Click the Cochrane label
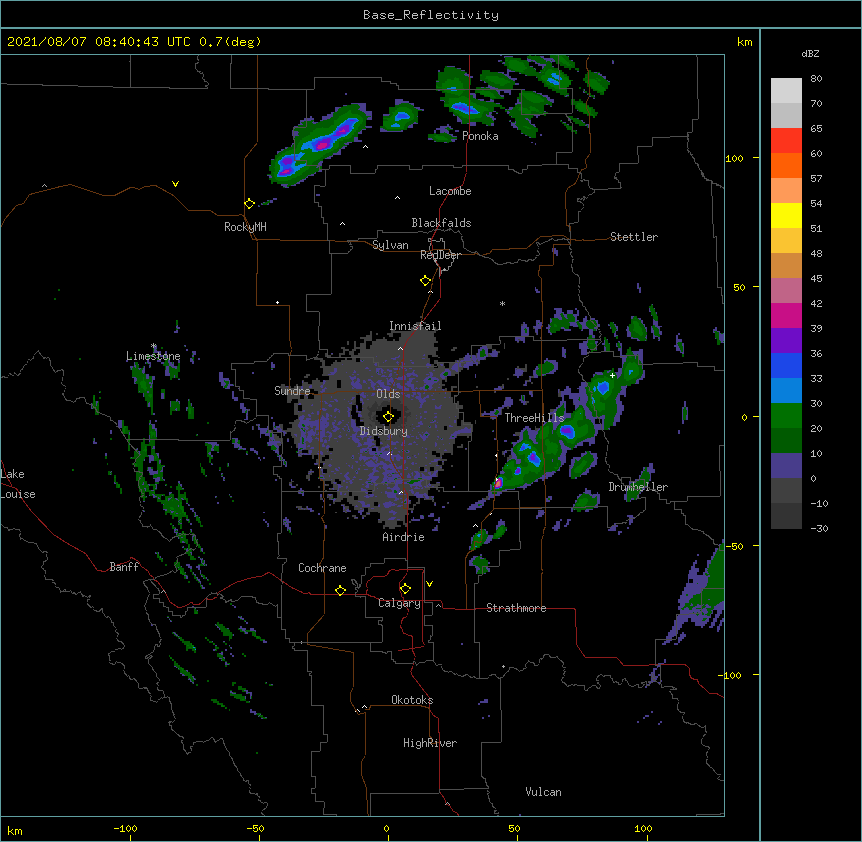862x842 pixels. coord(322,568)
